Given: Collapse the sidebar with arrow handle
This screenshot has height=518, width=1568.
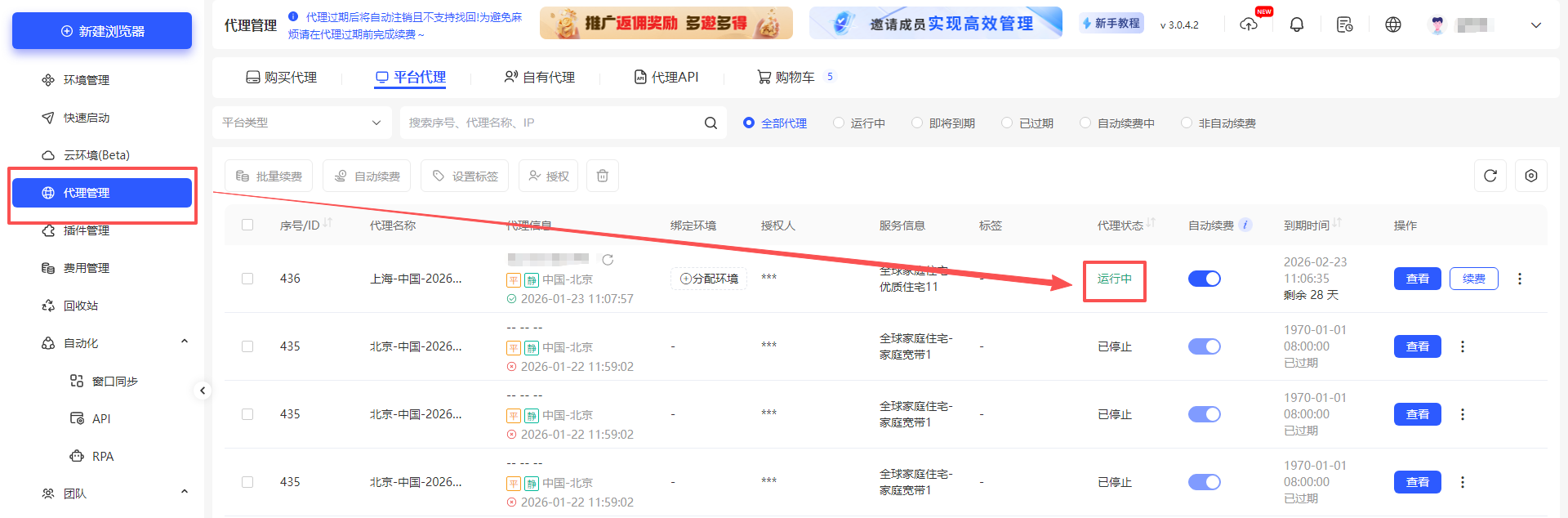Looking at the screenshot, I should tap(203, 391).
